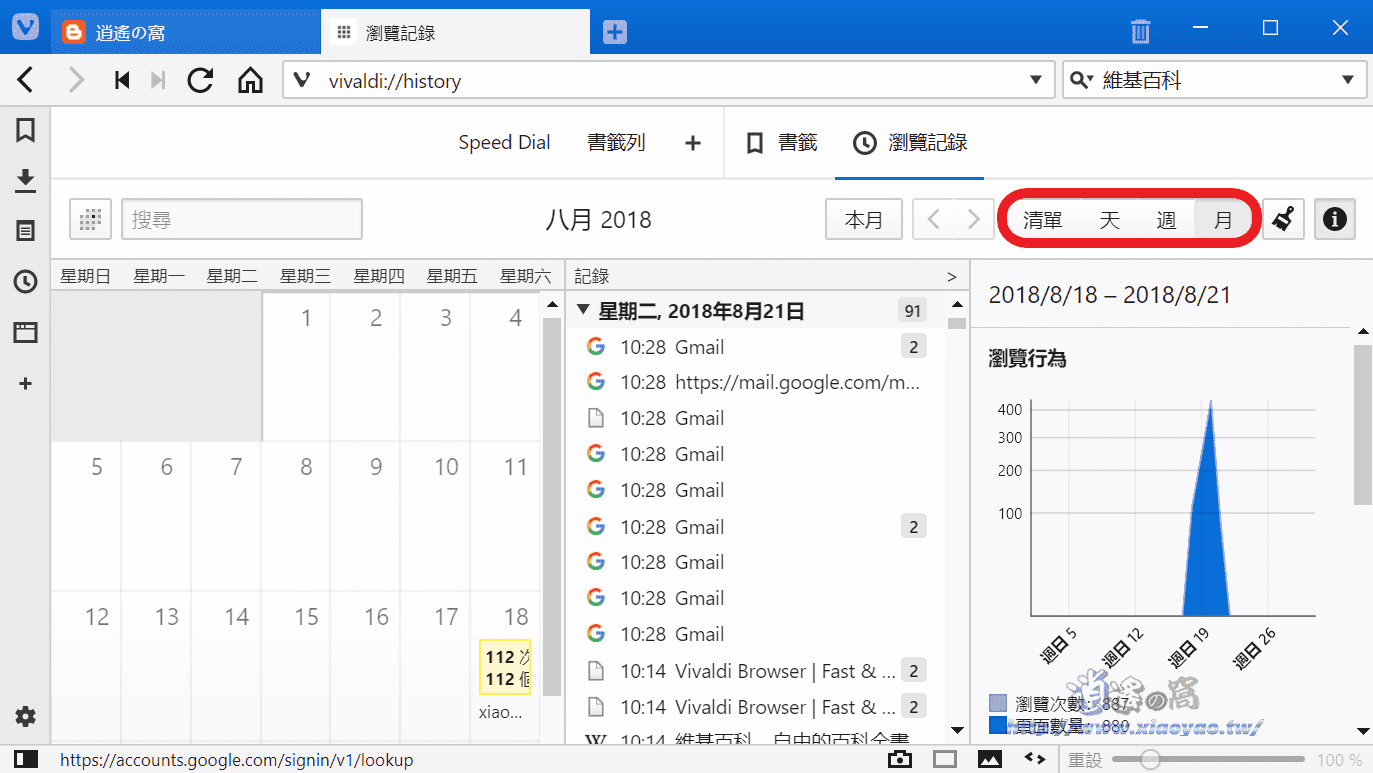Click the 維基百科 search field
Screen dimensions: 1373x773
point(1215,81)
